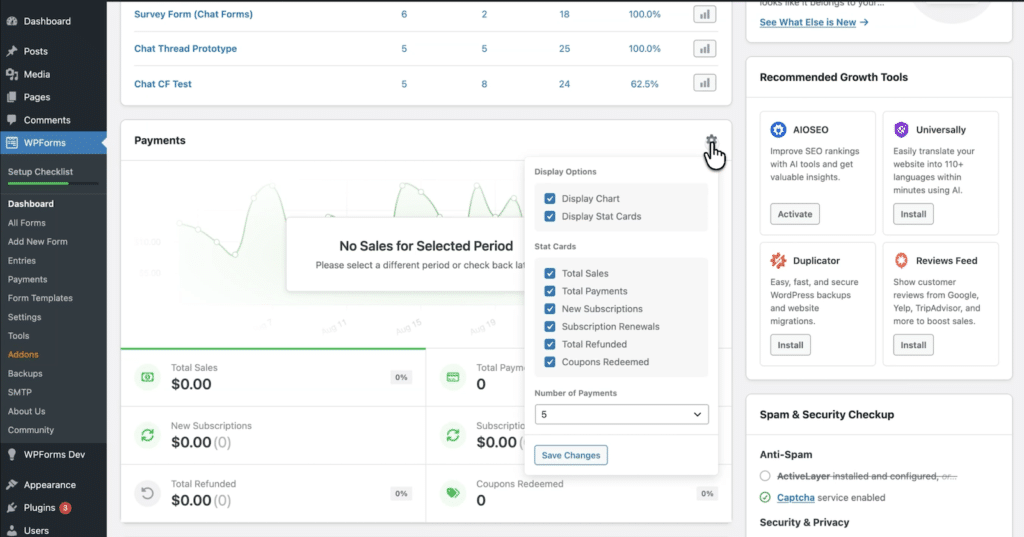Toggle the New Subscriptions checkbox
The width and height of the screenshot is (1024, 537).
pos(550,309)
